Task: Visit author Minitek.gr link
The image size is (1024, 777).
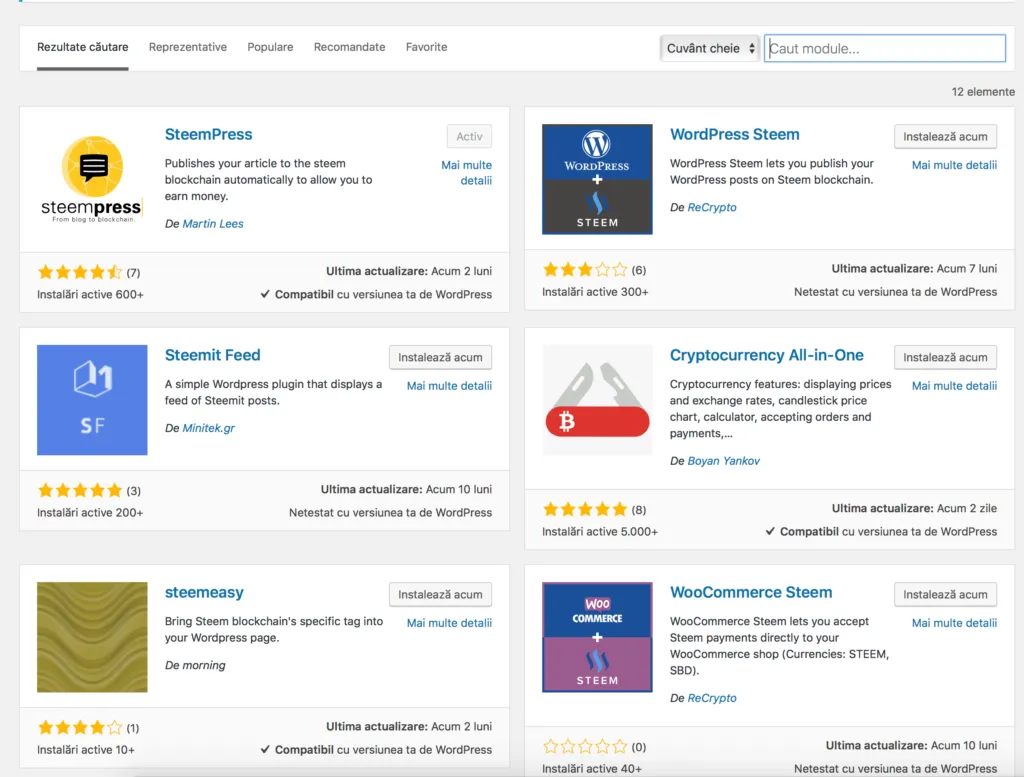Action: (208, 428)
